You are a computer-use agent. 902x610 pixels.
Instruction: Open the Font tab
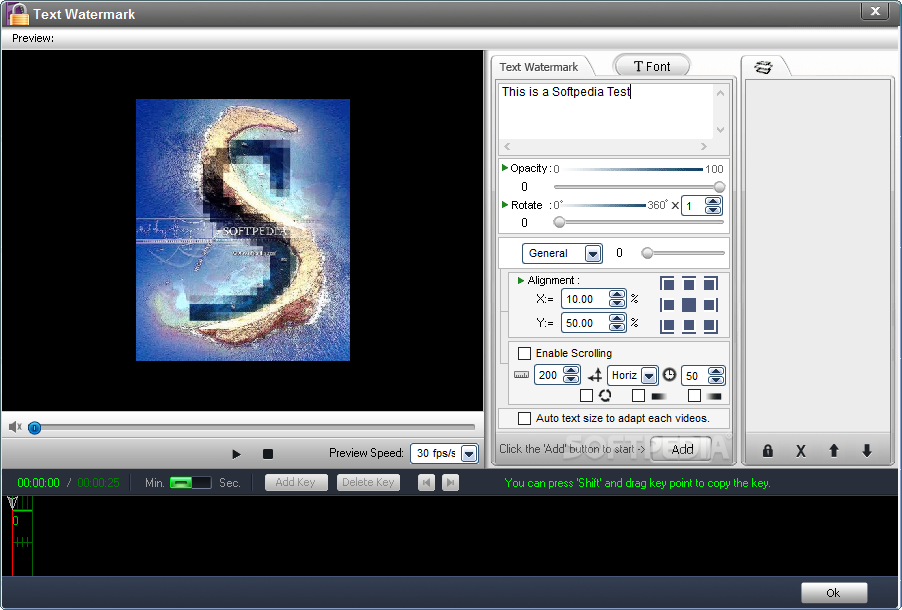(x=652, y=67)
